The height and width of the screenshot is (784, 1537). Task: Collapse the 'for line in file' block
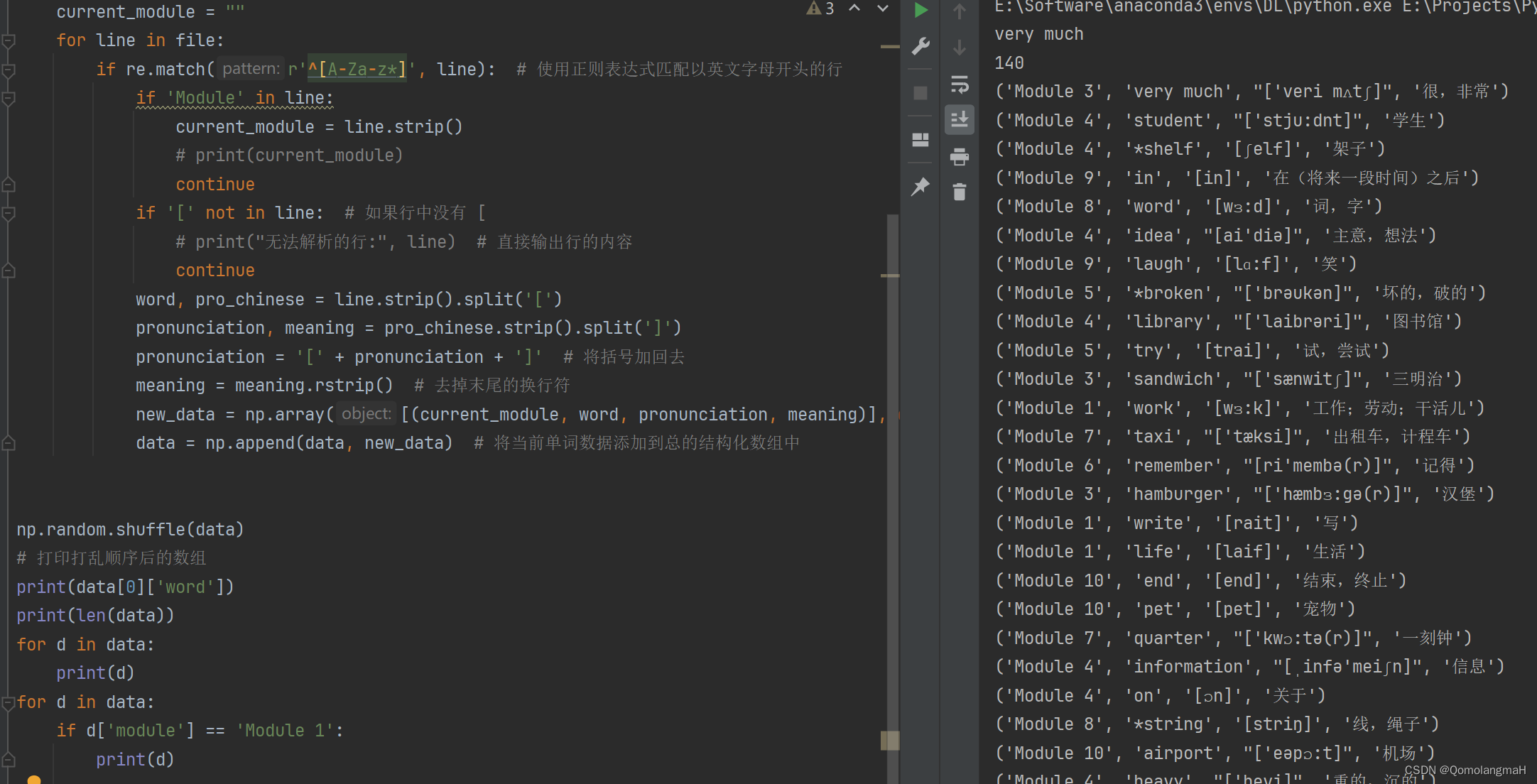[x=9, y=41]
